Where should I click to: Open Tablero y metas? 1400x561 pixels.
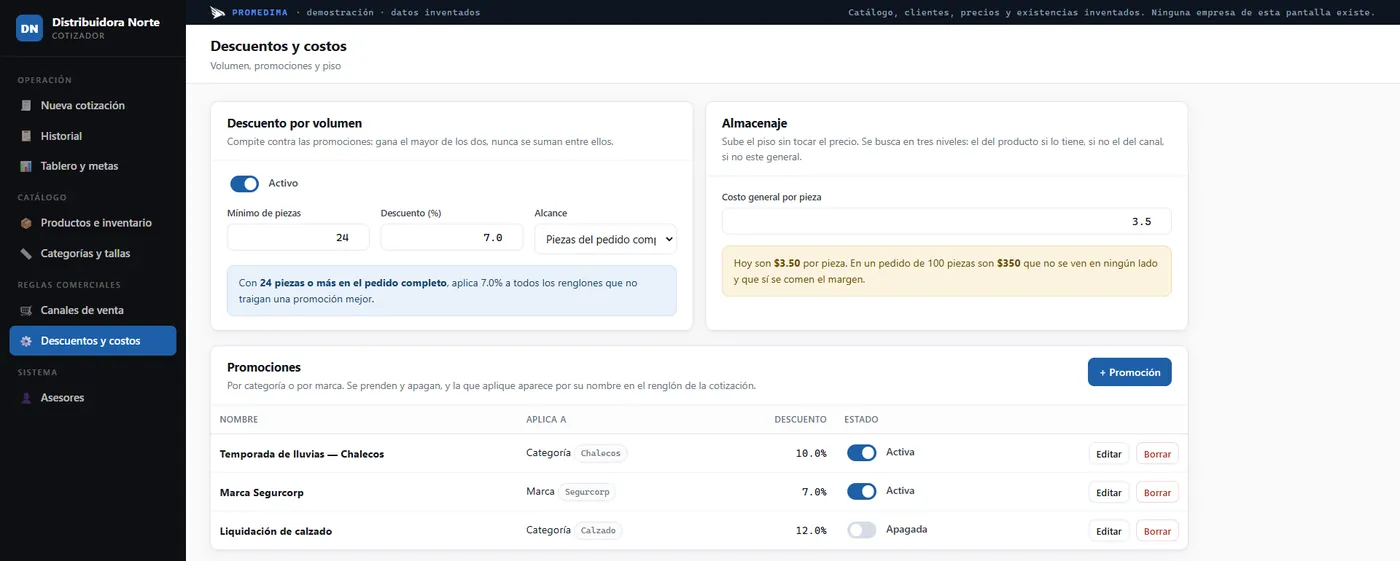[x=93, y=166]
